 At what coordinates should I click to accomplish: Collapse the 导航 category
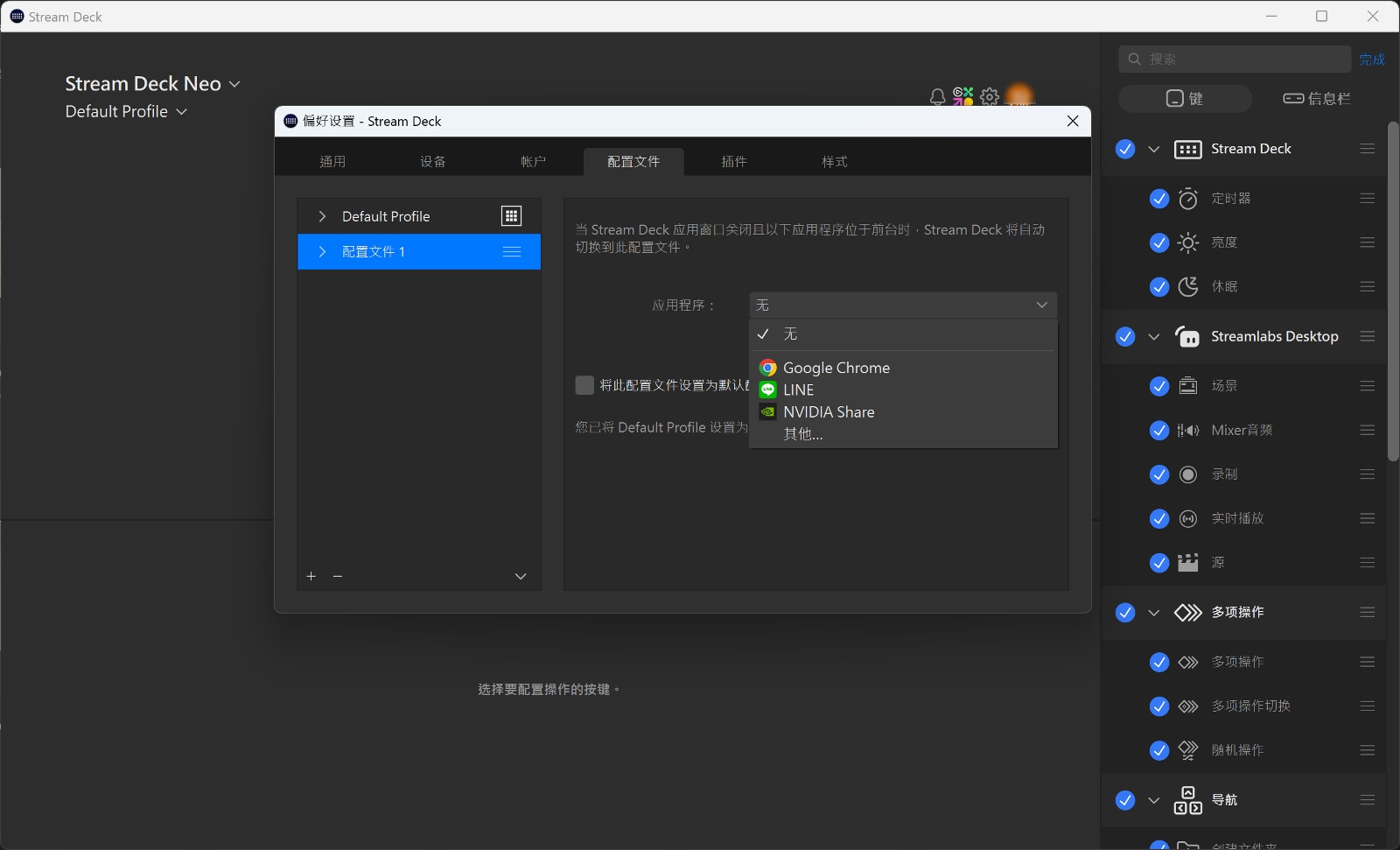click(1154, 800)
